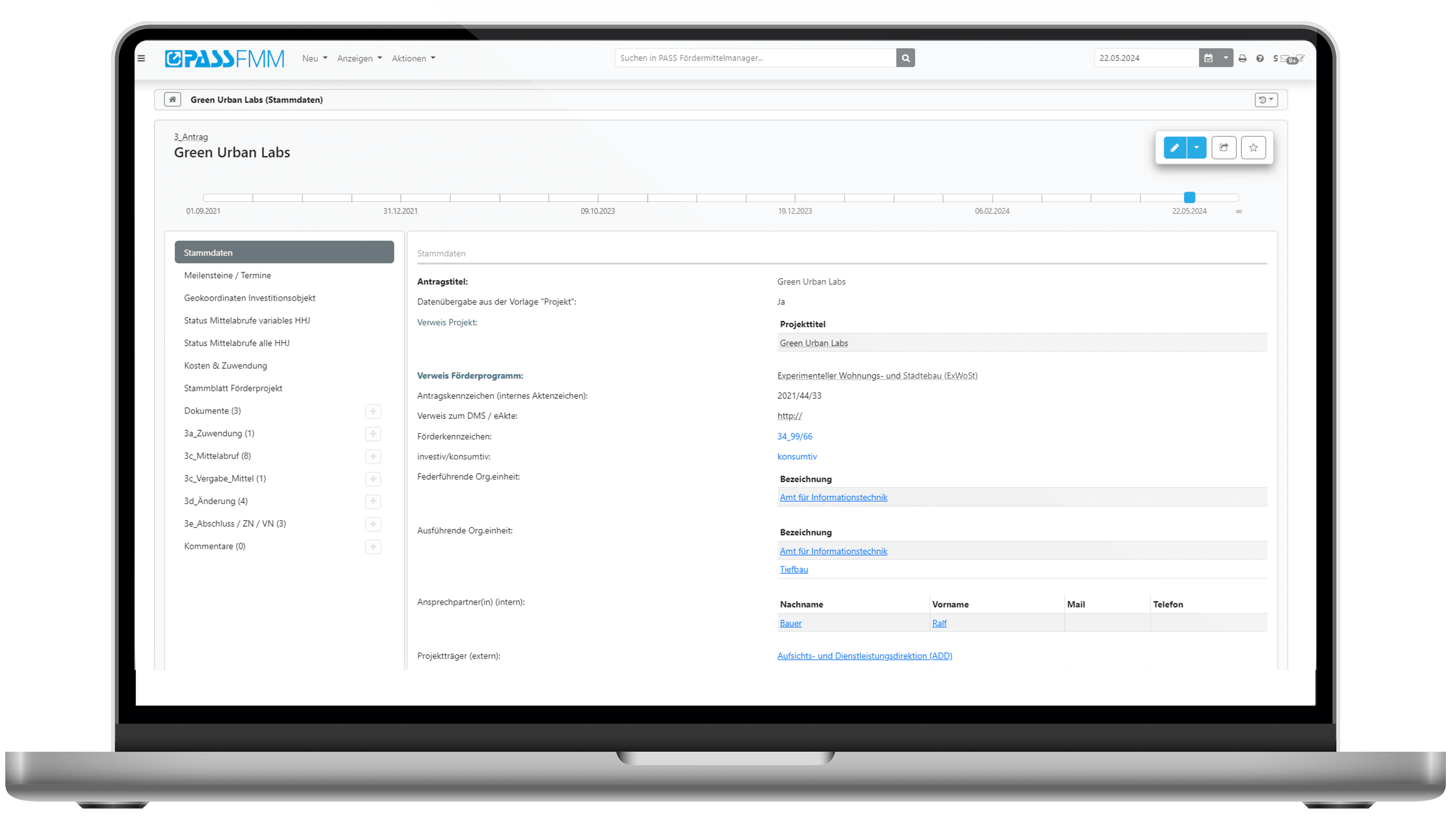The width and height of the screenshot is (1456, 825).
Task: Click the notes edit icon in header
Action: (x=1300, y=58)
